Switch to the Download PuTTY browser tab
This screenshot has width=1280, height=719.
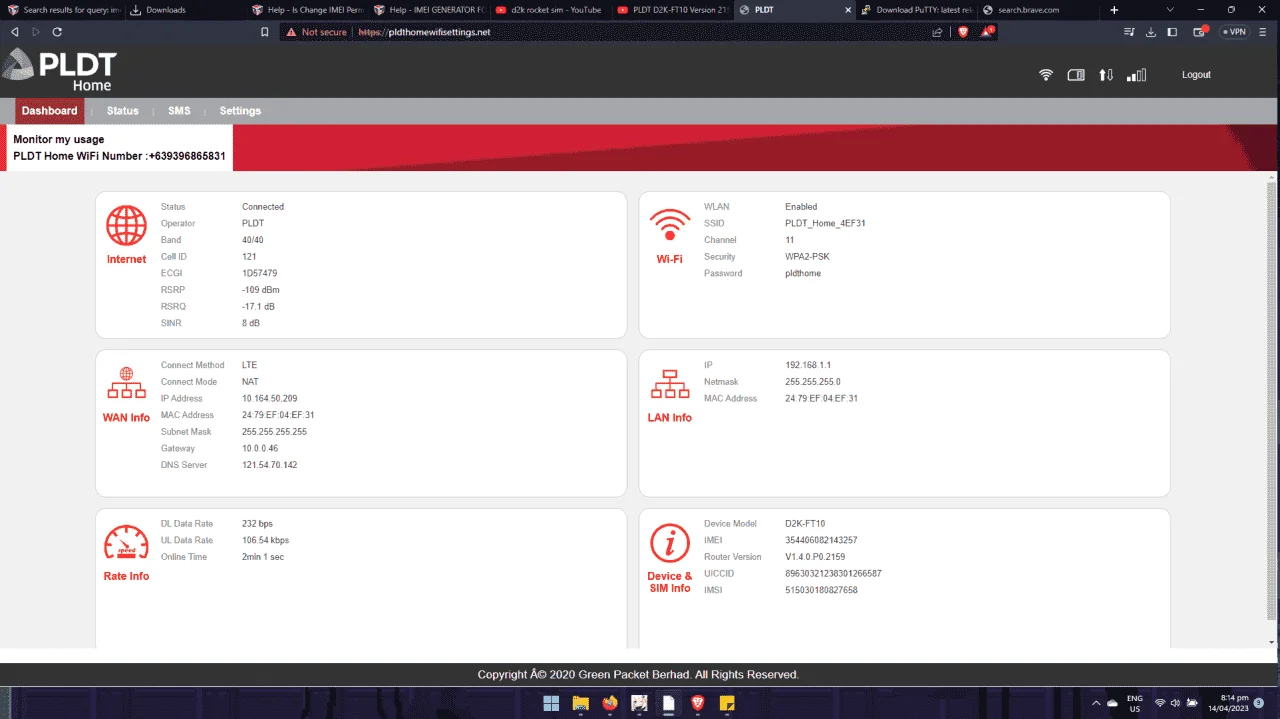pos(918,10)
